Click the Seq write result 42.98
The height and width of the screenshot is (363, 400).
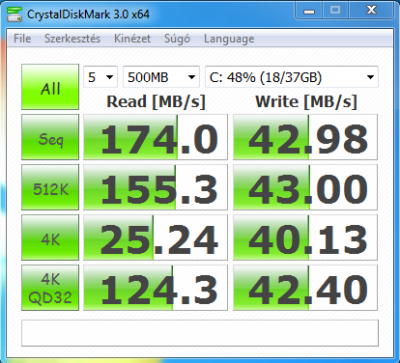click(305, 137)
